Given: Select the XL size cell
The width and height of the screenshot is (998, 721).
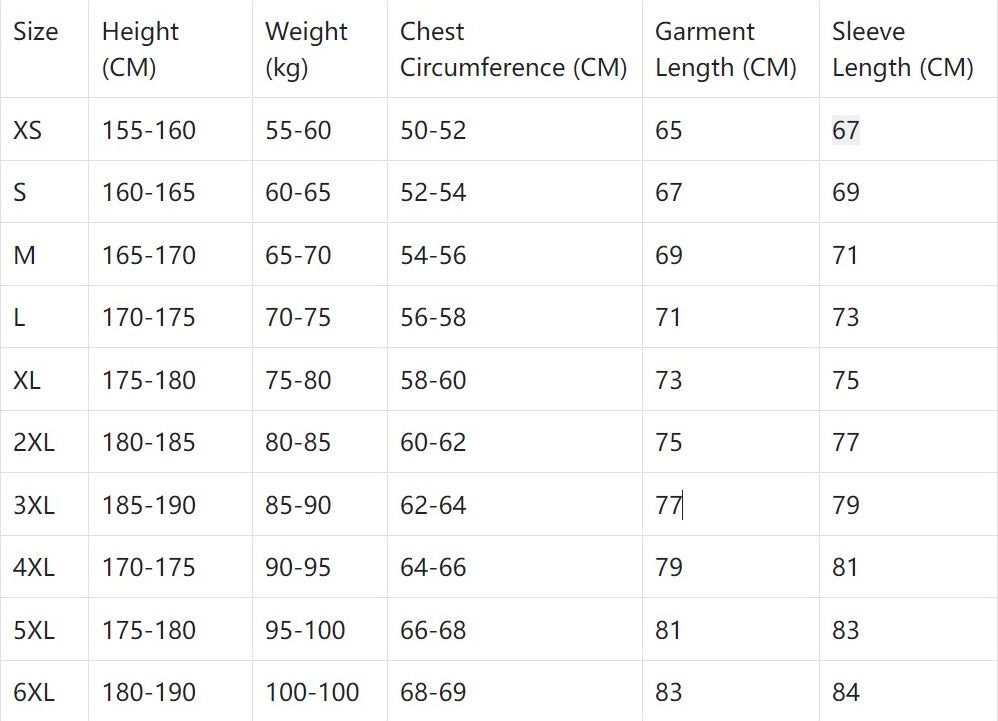Looking at the screenshot, I should click(28, 380).
